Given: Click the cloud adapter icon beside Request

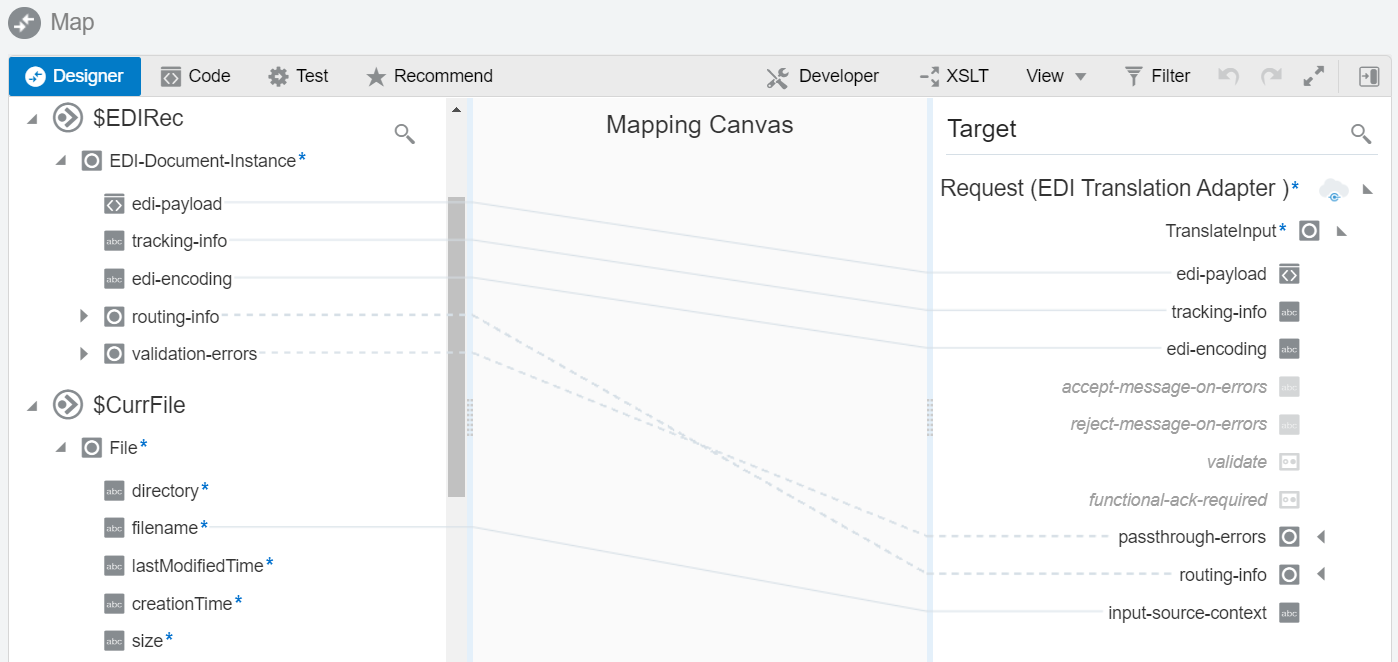Looking at the screenshot, I should click(1333, 189).
